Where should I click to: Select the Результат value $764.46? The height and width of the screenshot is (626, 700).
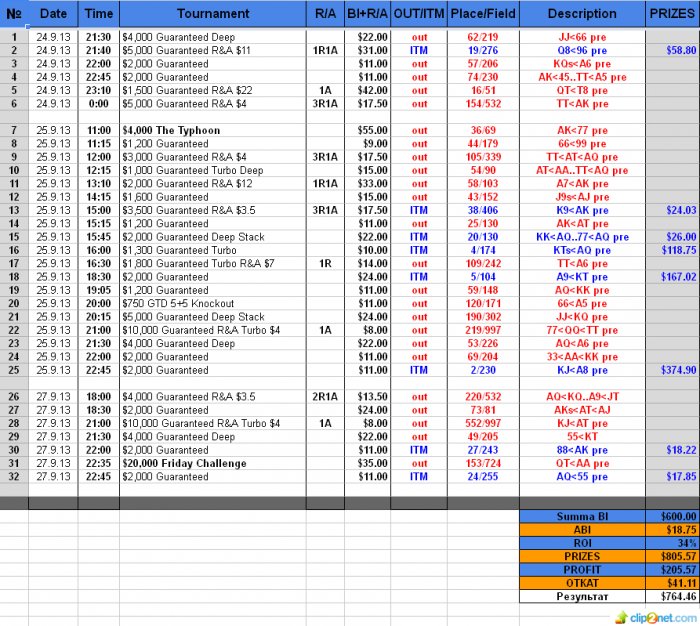tap(672, 597)
